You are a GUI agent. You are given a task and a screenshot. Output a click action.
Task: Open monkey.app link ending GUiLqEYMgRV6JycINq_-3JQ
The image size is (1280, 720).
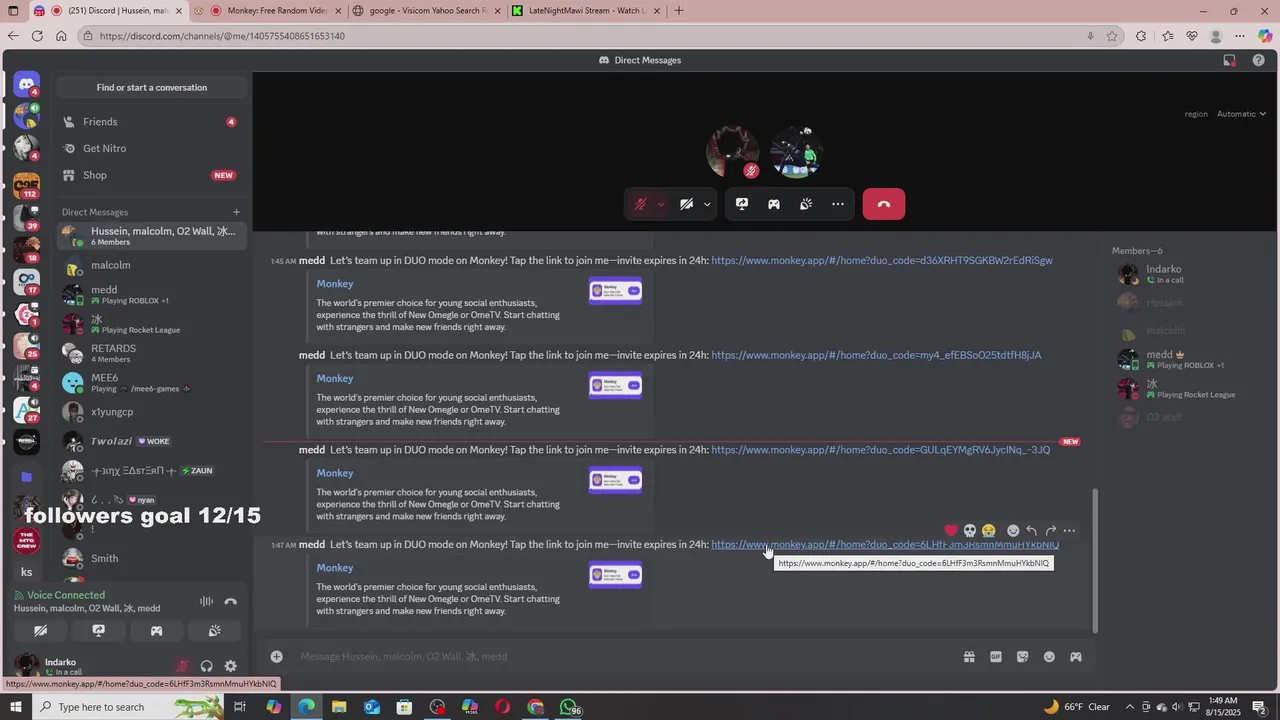click(x=880, y=450)
